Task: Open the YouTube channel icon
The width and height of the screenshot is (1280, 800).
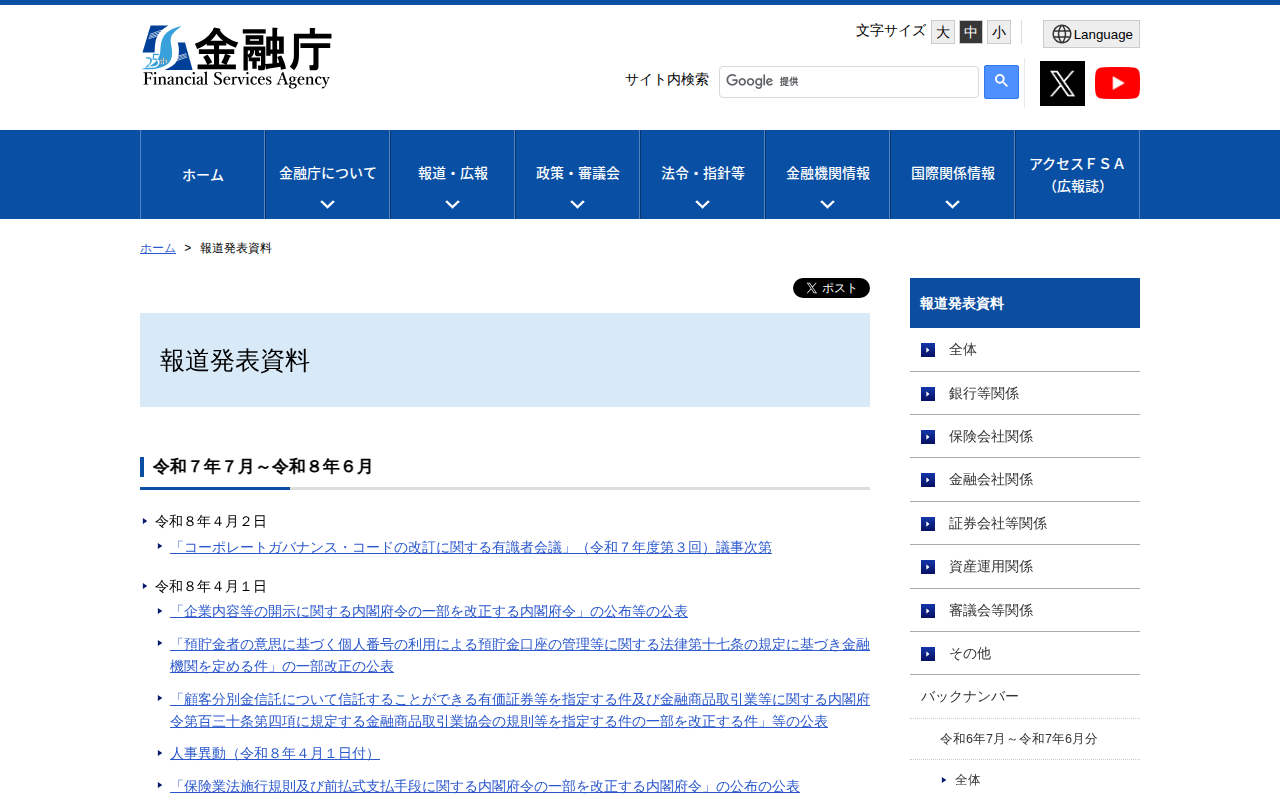Action: pos(1117,83)
